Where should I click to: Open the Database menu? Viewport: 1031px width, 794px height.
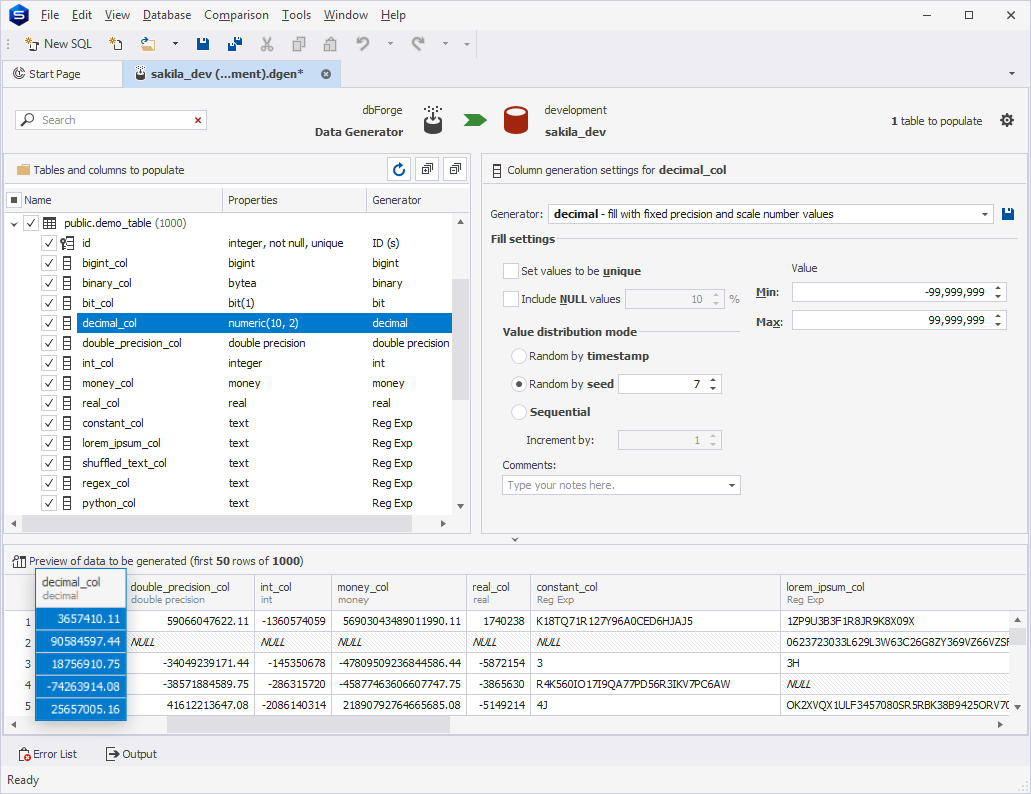[167, 15]
